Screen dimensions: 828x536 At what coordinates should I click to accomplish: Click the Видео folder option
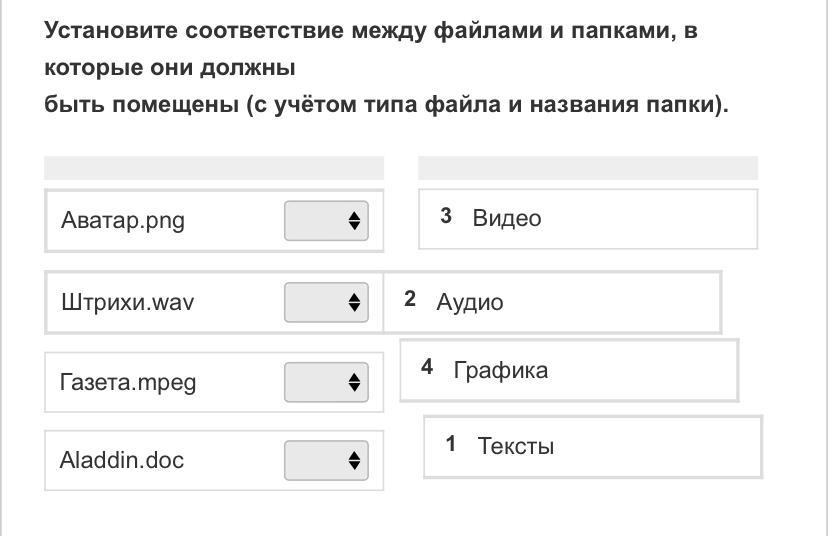tap(507, 218)
